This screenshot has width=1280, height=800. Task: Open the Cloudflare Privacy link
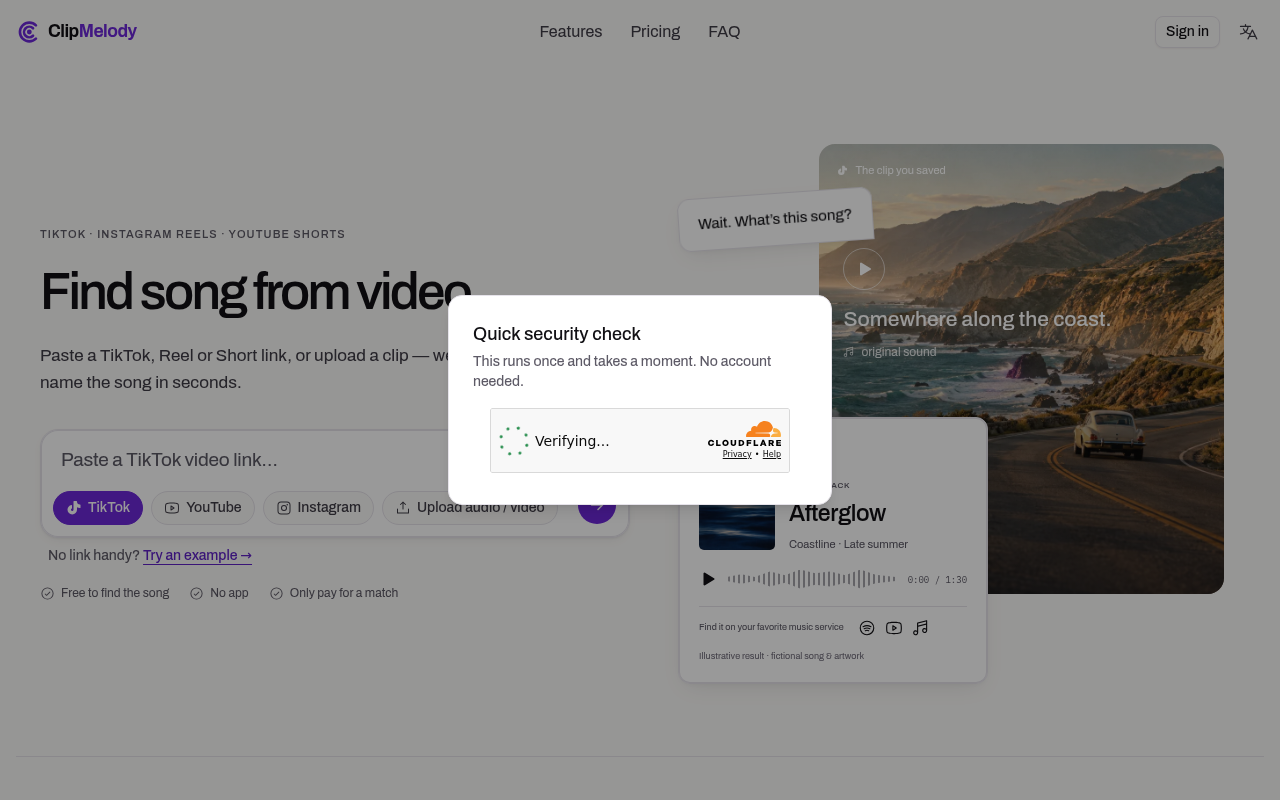coord(737,454)
